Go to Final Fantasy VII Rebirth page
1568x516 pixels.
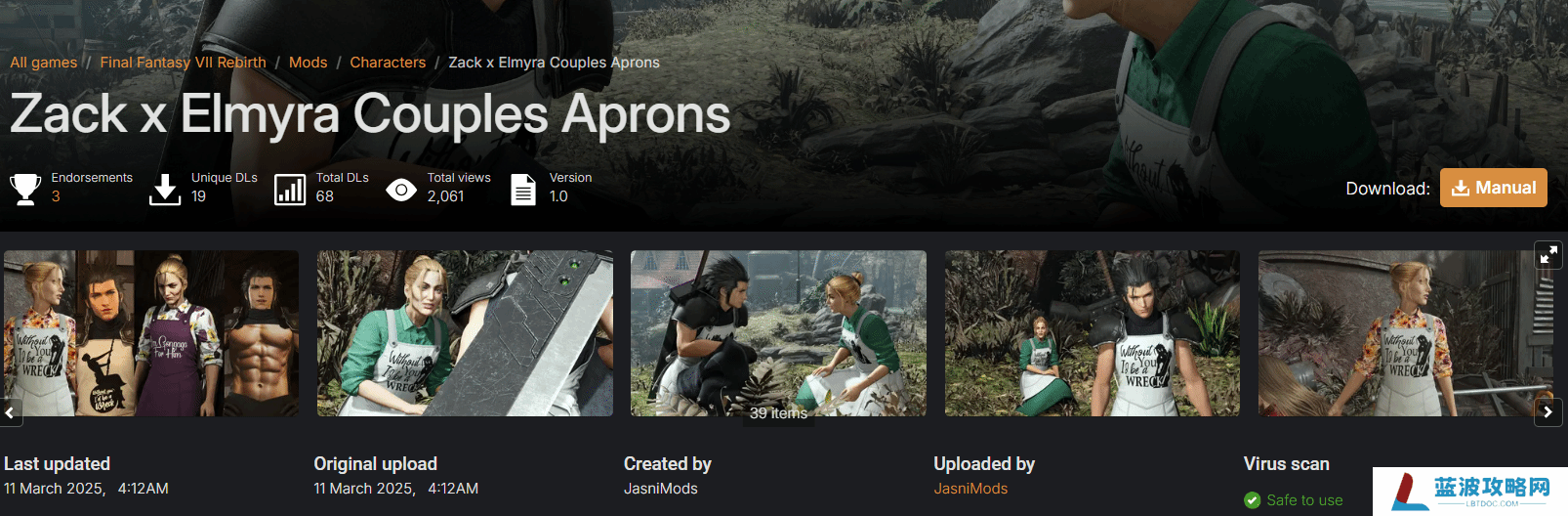183,63
